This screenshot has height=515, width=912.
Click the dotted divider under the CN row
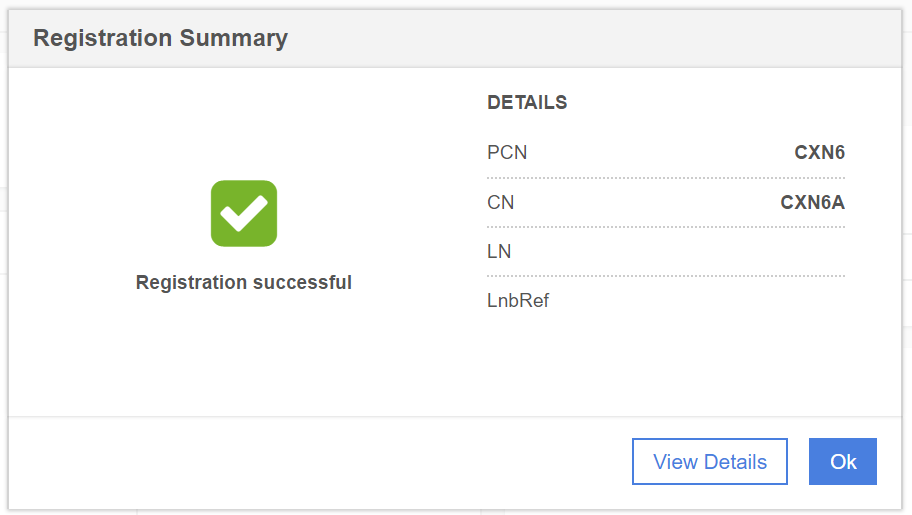pos(666,227)
